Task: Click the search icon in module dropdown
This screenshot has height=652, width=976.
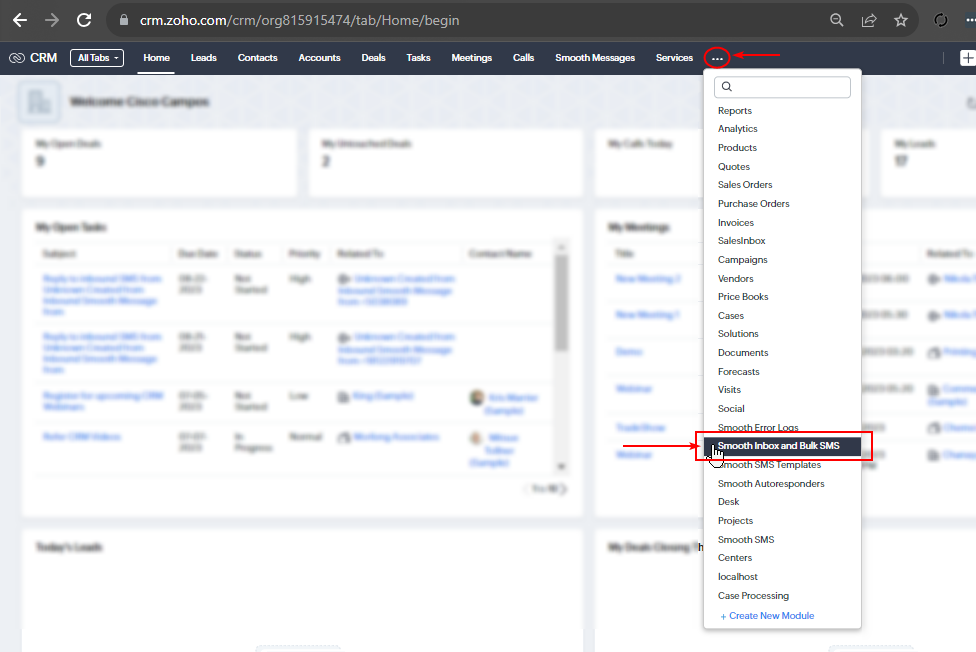Action: 726,87
